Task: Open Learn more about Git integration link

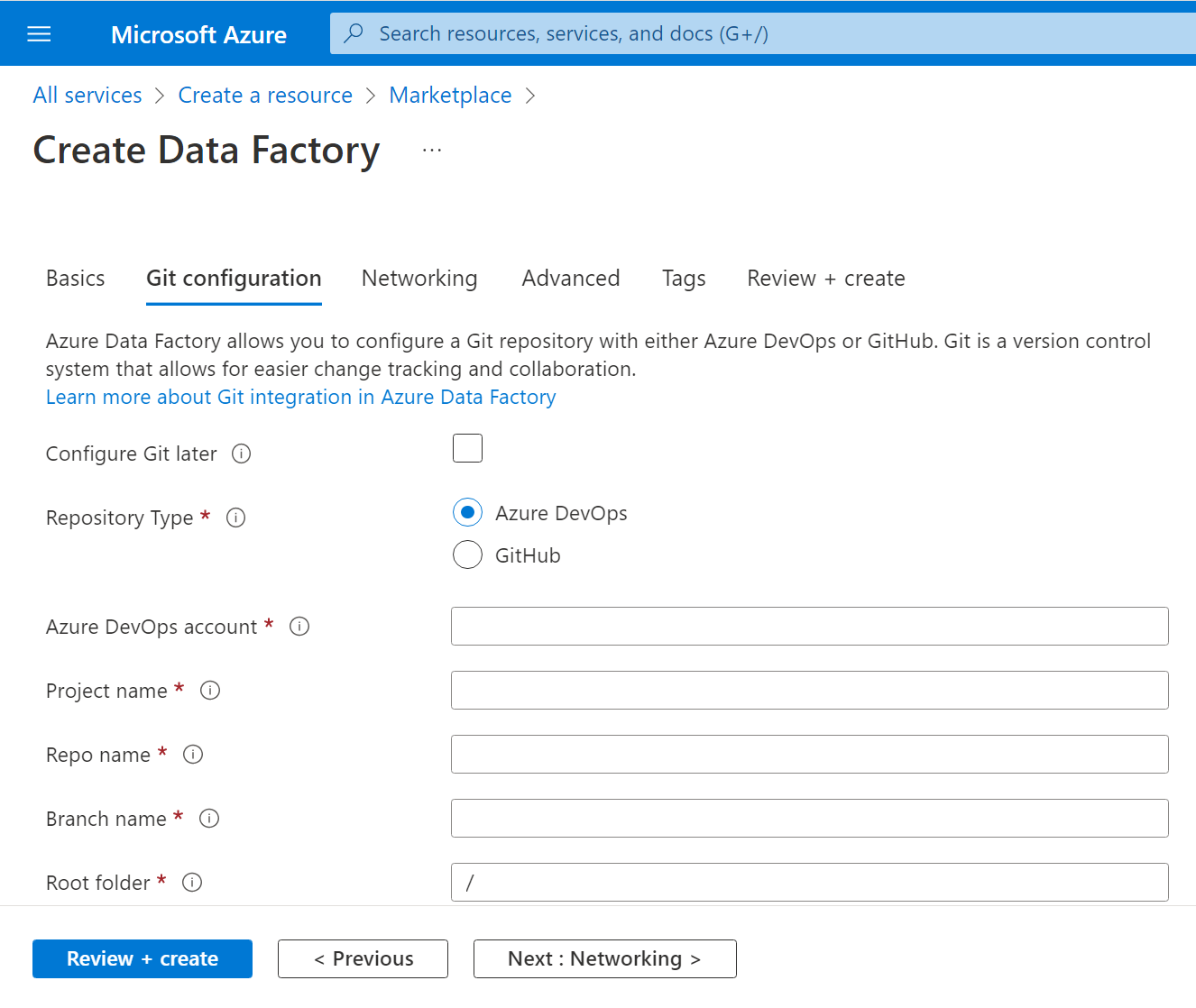Action: pyautogui.click(x=301, y=398)
